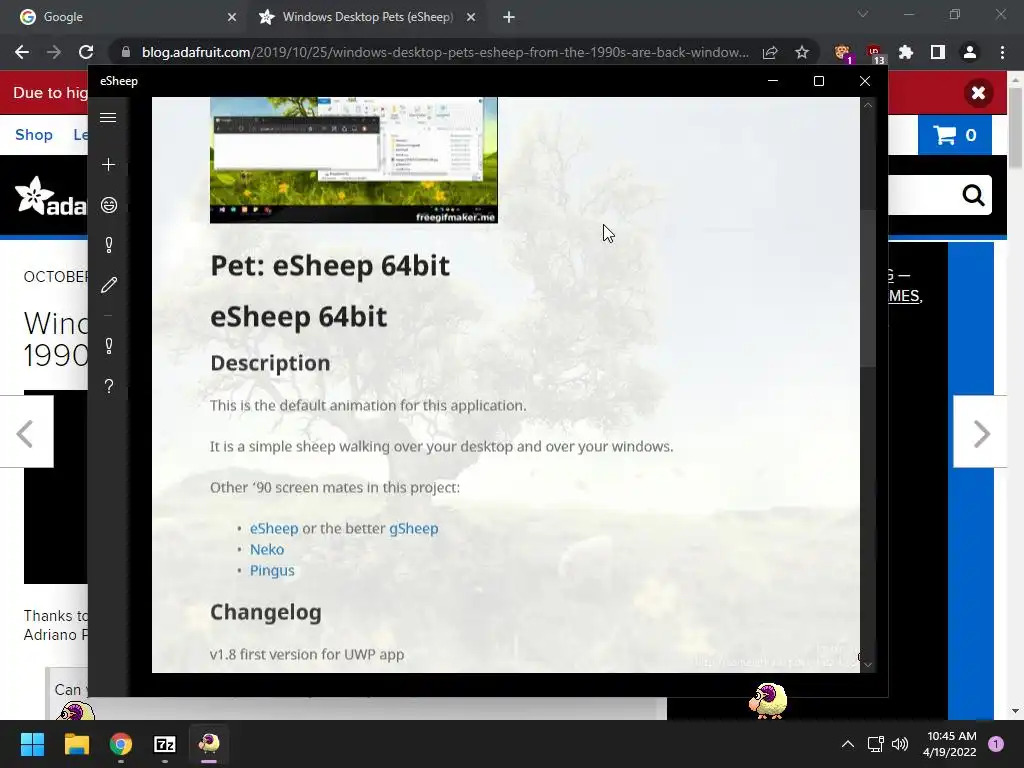Viewport: 1024px width, 768px height.
Task: Select the Windows Desktop Pets tab
Action: click(366, 17)
